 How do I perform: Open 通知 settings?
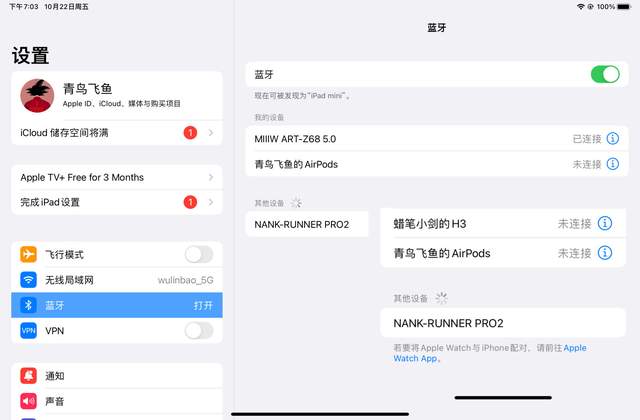coord(117,376)
